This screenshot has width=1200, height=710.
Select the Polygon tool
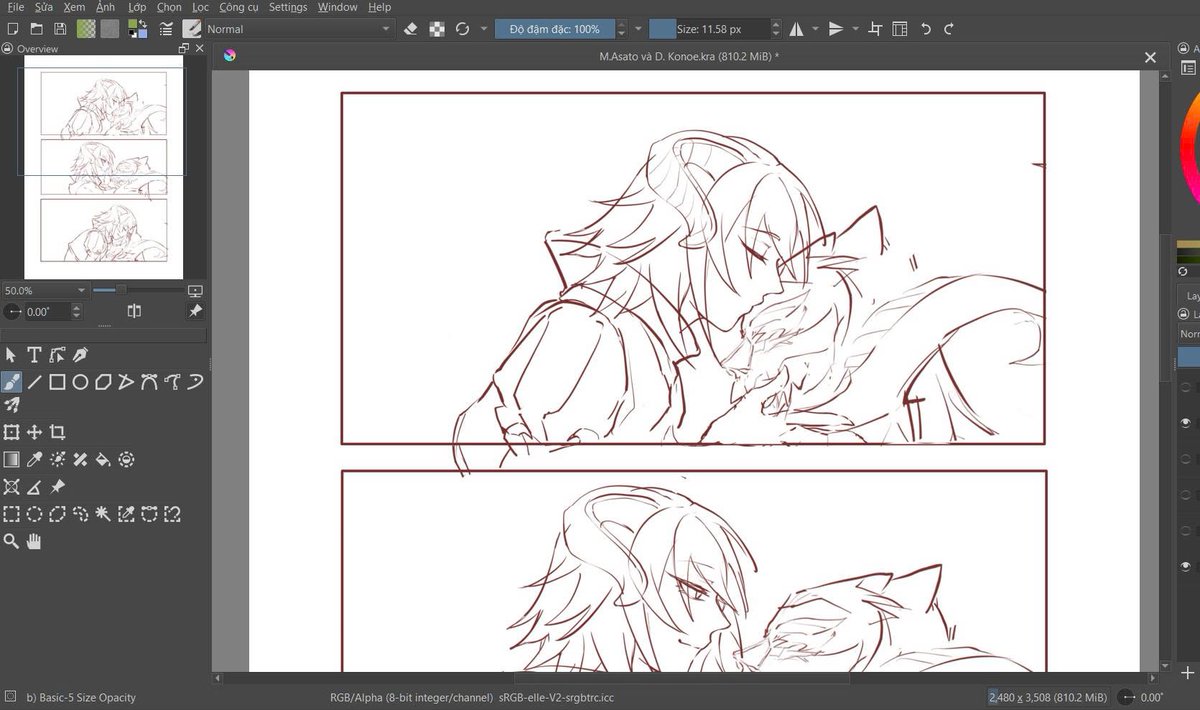(103, 381)
